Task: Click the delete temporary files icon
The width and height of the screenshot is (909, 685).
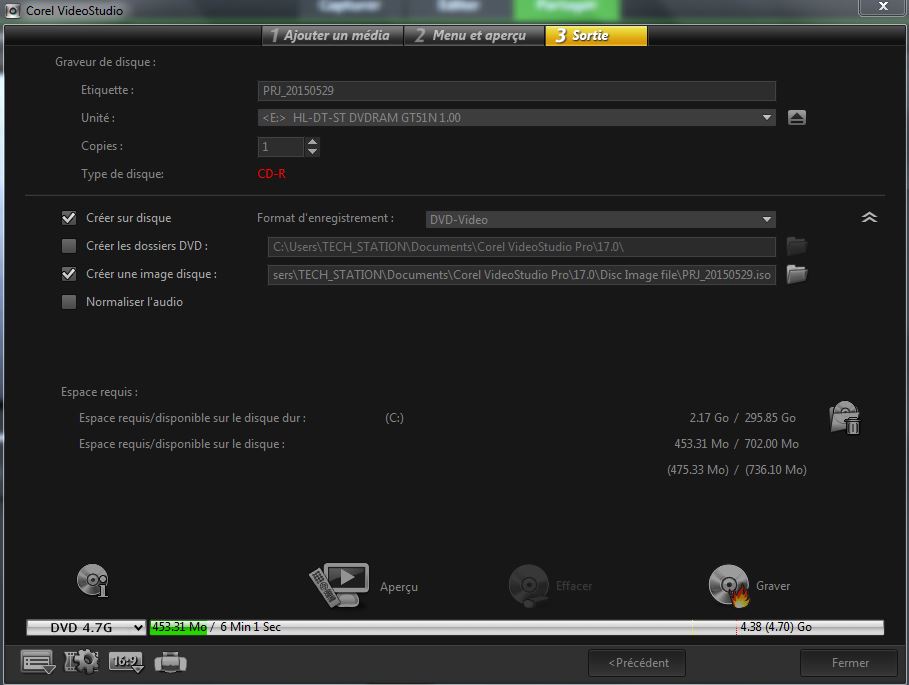Action: click(x=845, y=417)
